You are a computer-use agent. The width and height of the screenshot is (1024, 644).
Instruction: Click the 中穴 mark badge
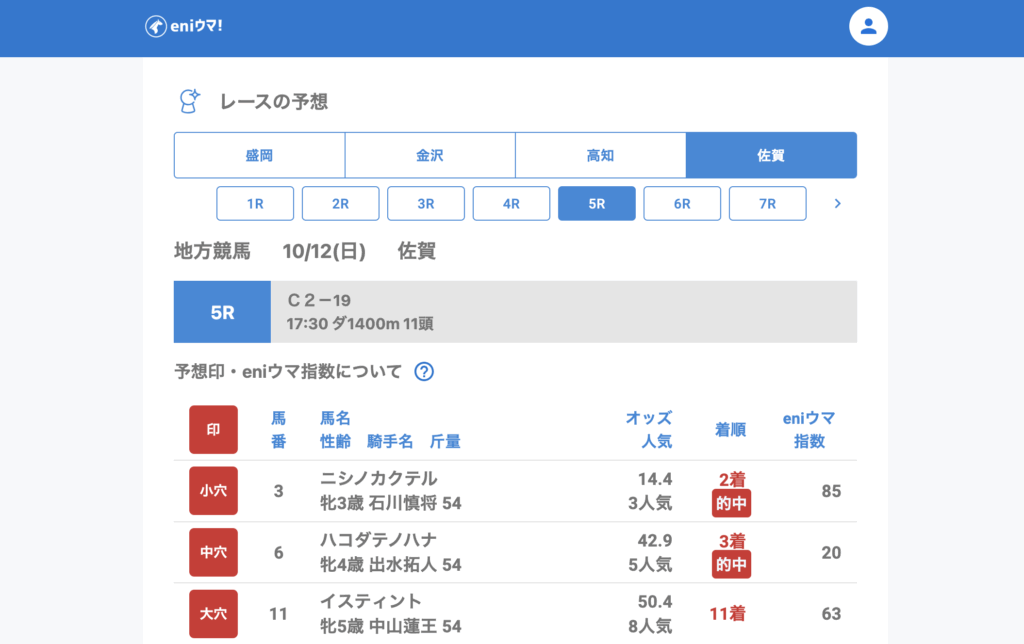213,552
